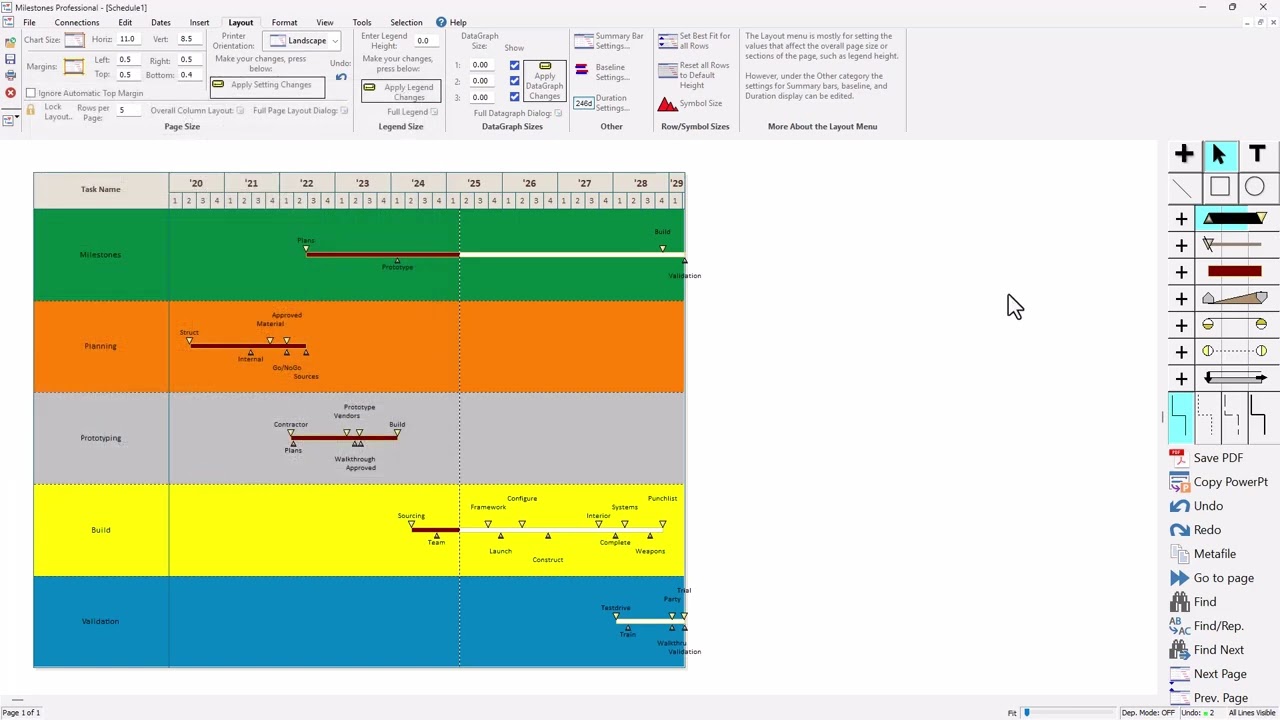This screenshot has width=1280, height=720.
Task: Toggle Ignore Automatic Top Margin checkbox
Action: (x=31, y=93)
